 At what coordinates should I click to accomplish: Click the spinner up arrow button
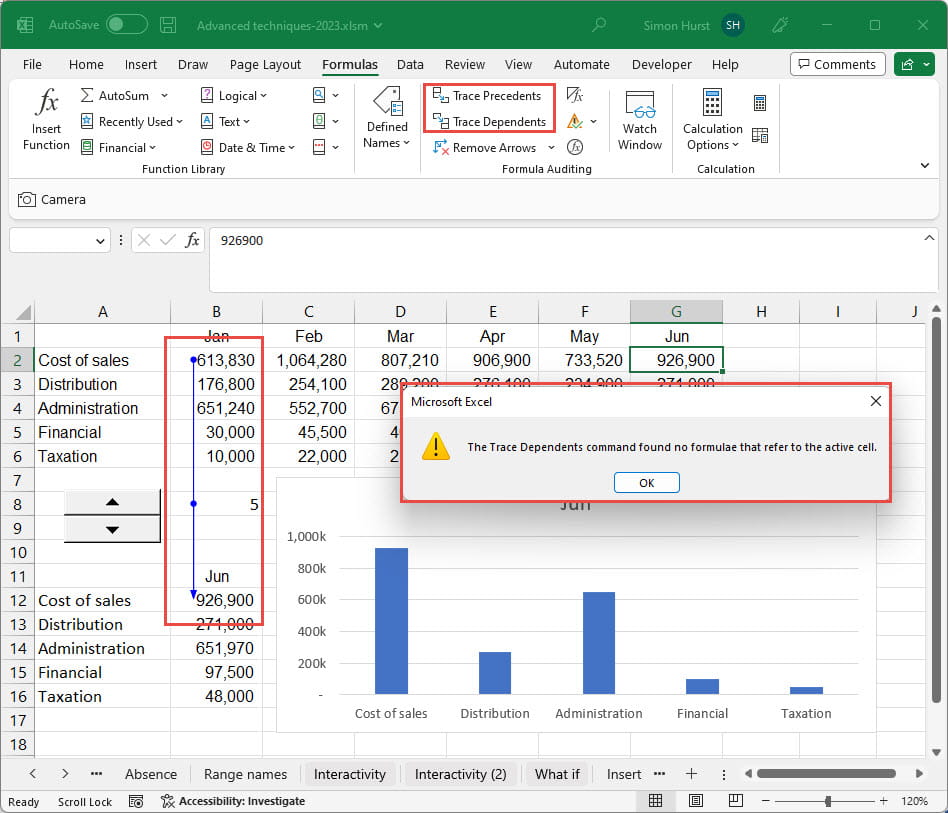pyautogui.click(x=112, y=502)
